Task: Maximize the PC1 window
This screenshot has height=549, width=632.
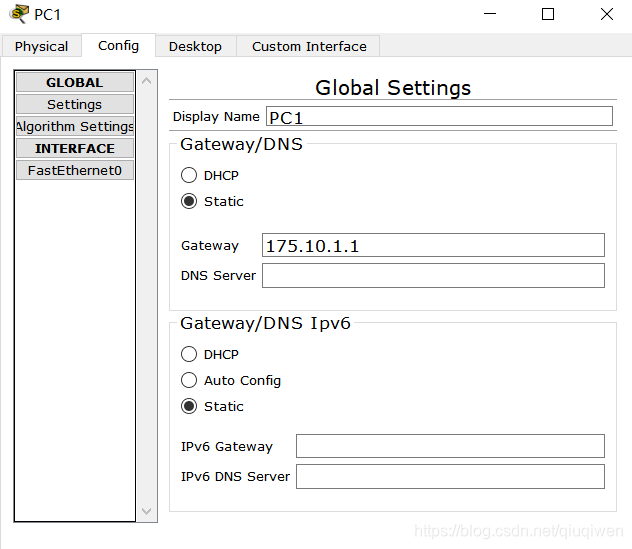Action: (548, 14)
